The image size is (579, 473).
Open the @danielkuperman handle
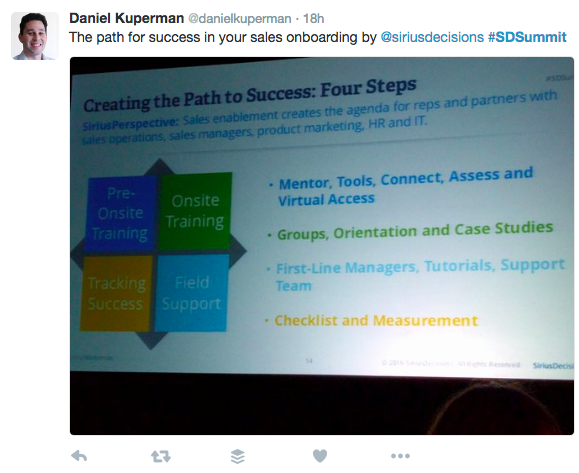click(x=240, y=18)
